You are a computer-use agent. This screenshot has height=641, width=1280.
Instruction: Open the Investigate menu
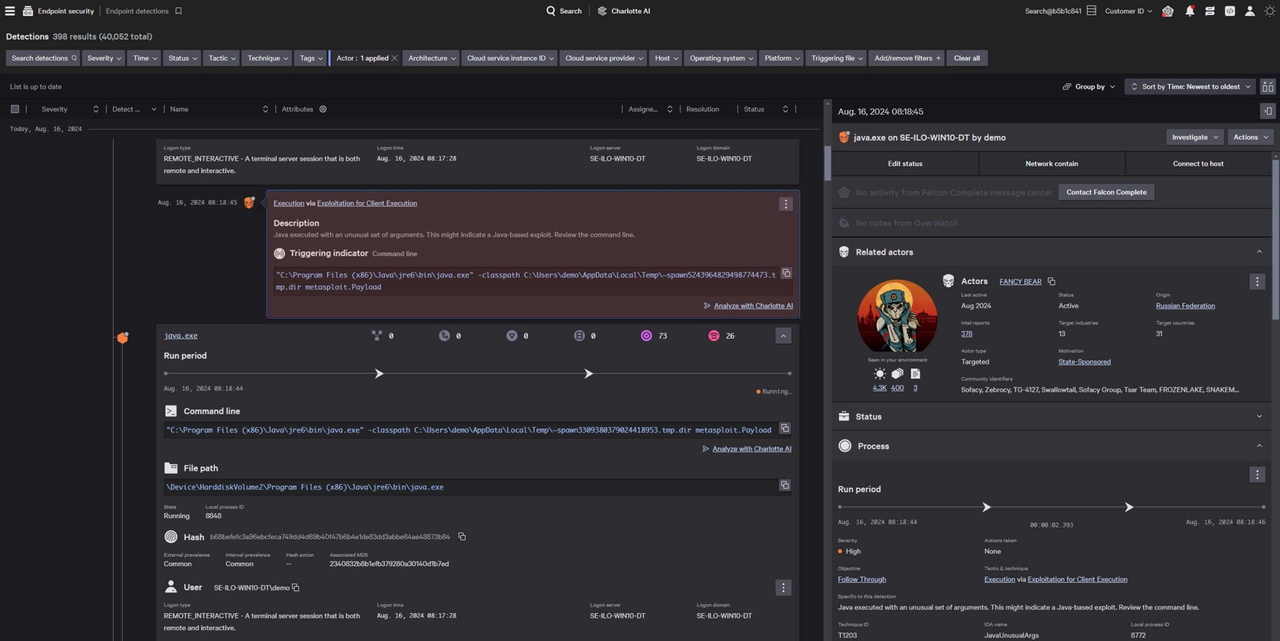pyautogui.click(x=1195, y=137)
